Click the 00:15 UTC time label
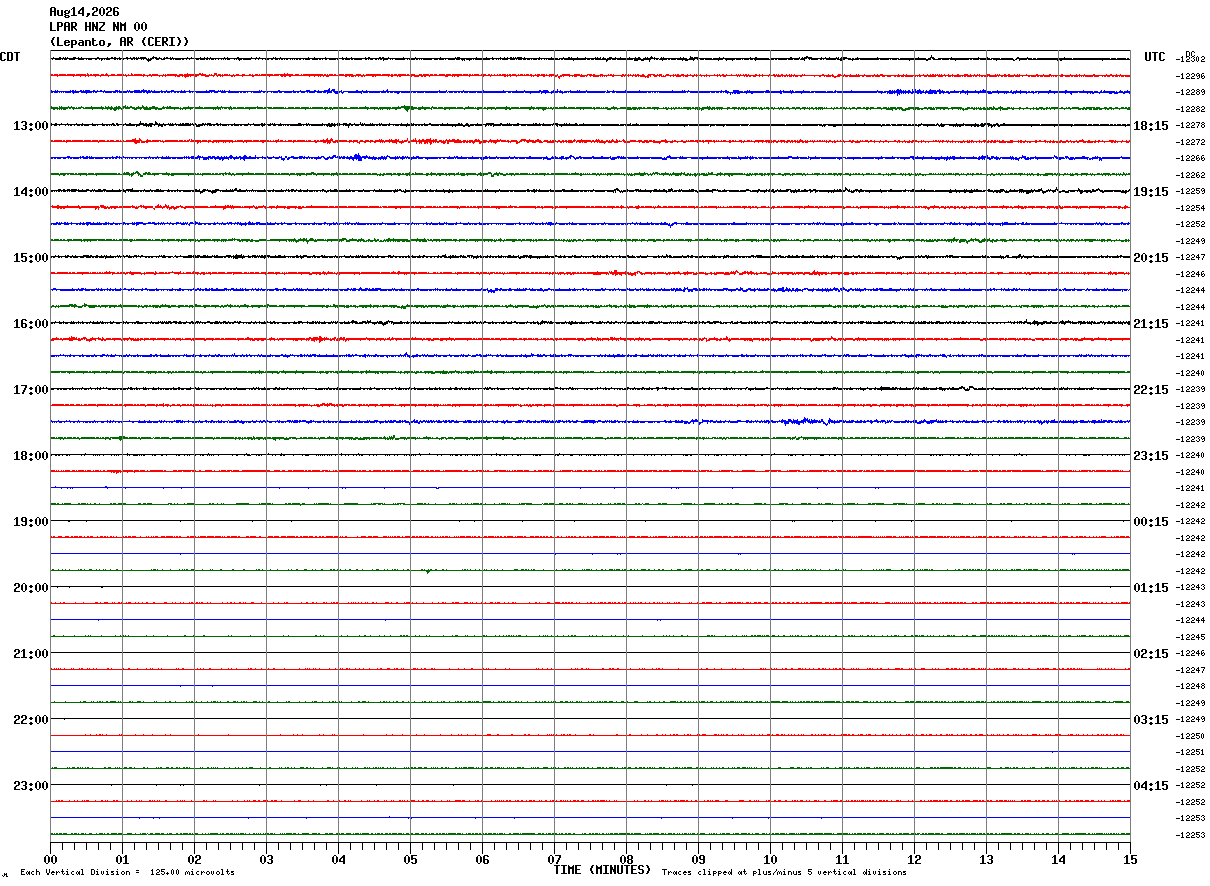This screenshot has height=886, width=1210. click(x=1151, y=522)
